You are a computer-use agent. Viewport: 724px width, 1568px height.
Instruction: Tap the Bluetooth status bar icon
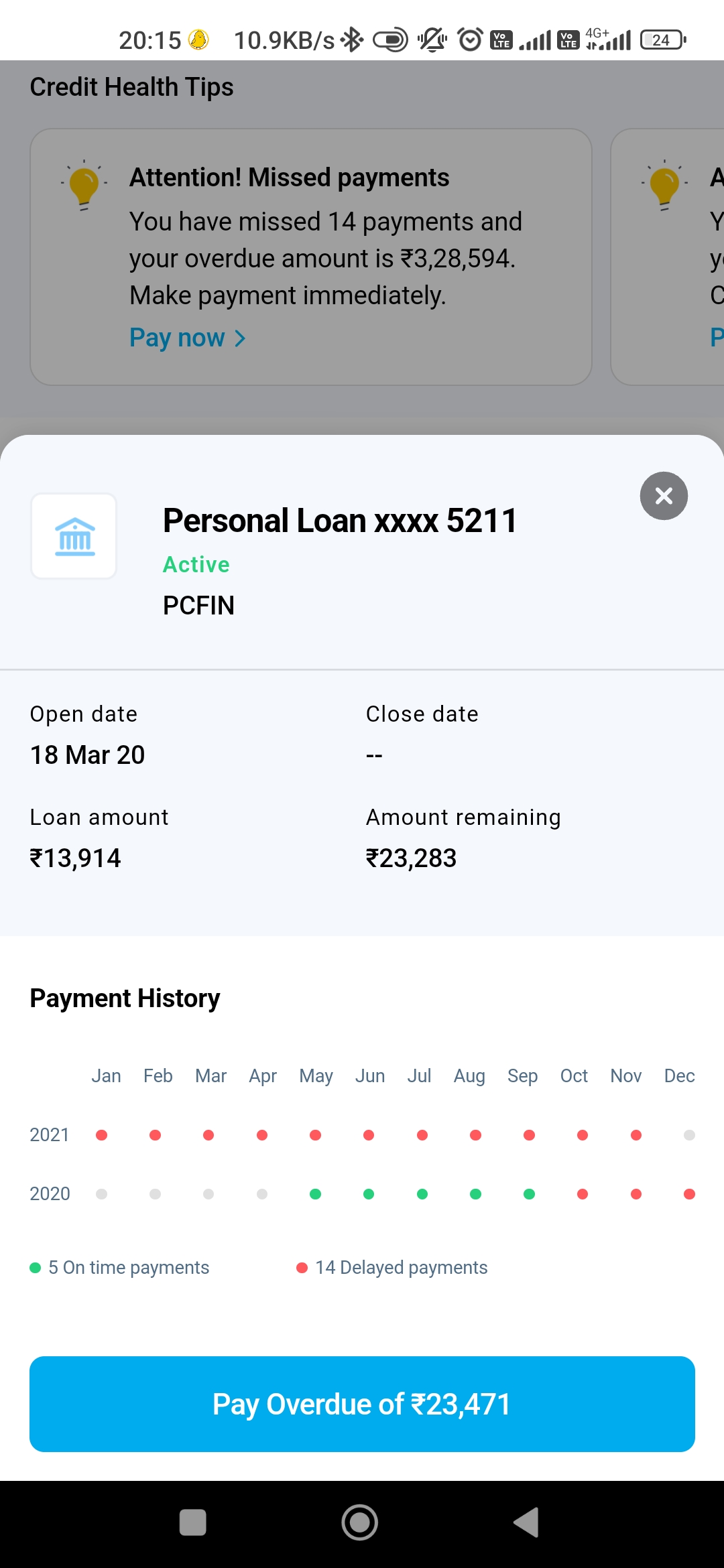point(352,40)
